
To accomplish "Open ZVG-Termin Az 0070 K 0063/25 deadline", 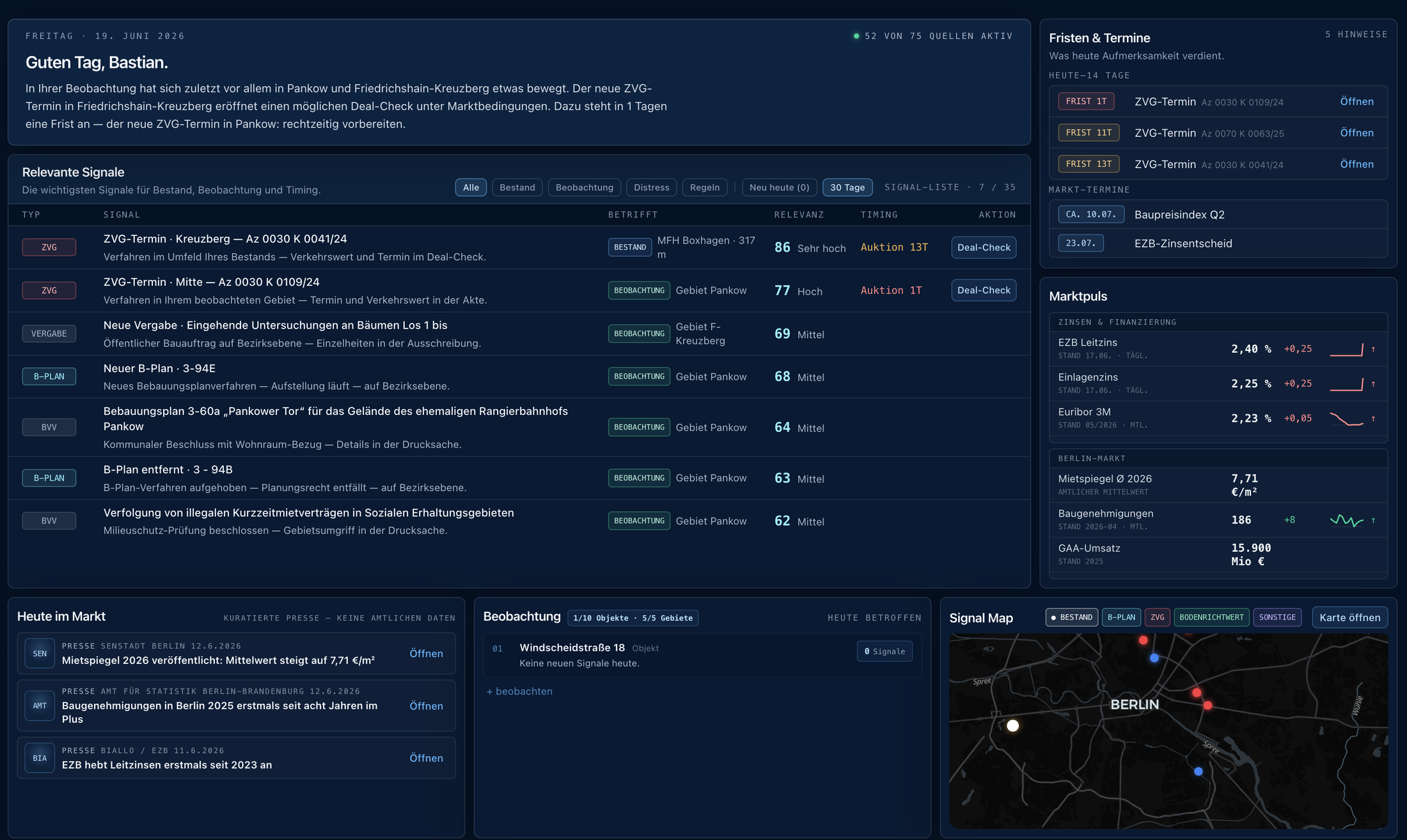I will coord(1356,133).
